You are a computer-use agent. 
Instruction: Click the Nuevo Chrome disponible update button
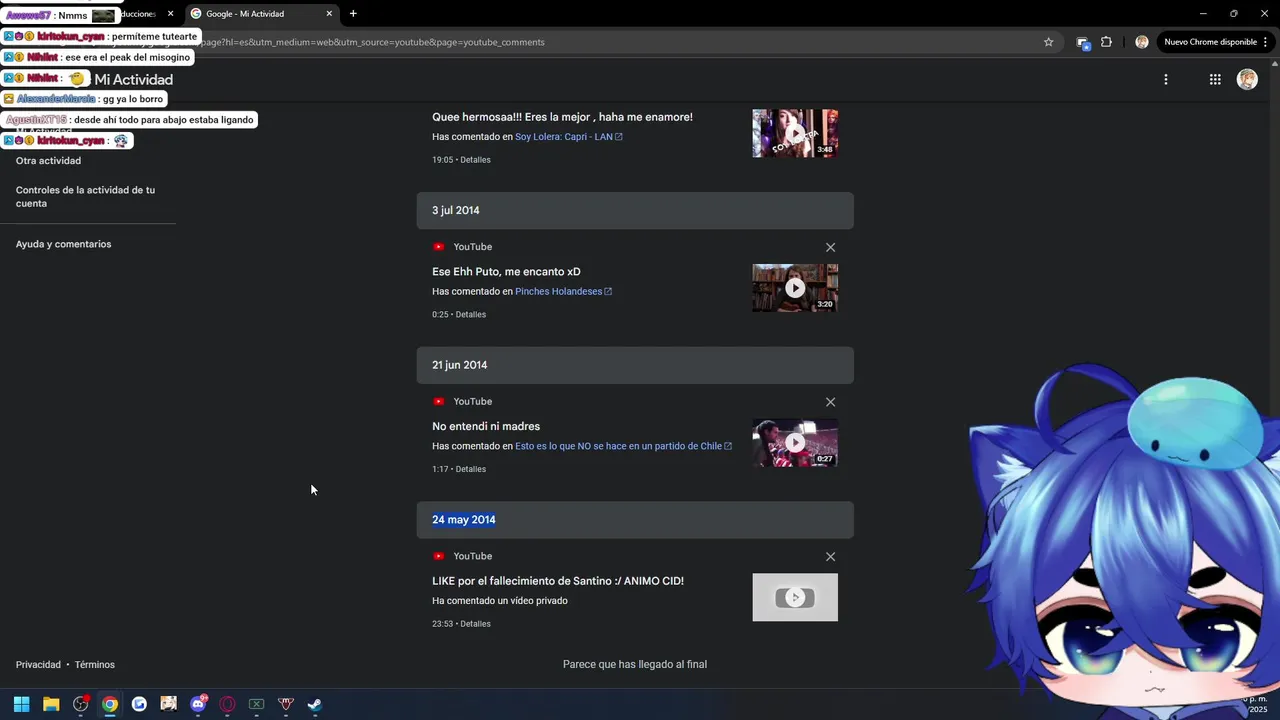pos(1216,42)
